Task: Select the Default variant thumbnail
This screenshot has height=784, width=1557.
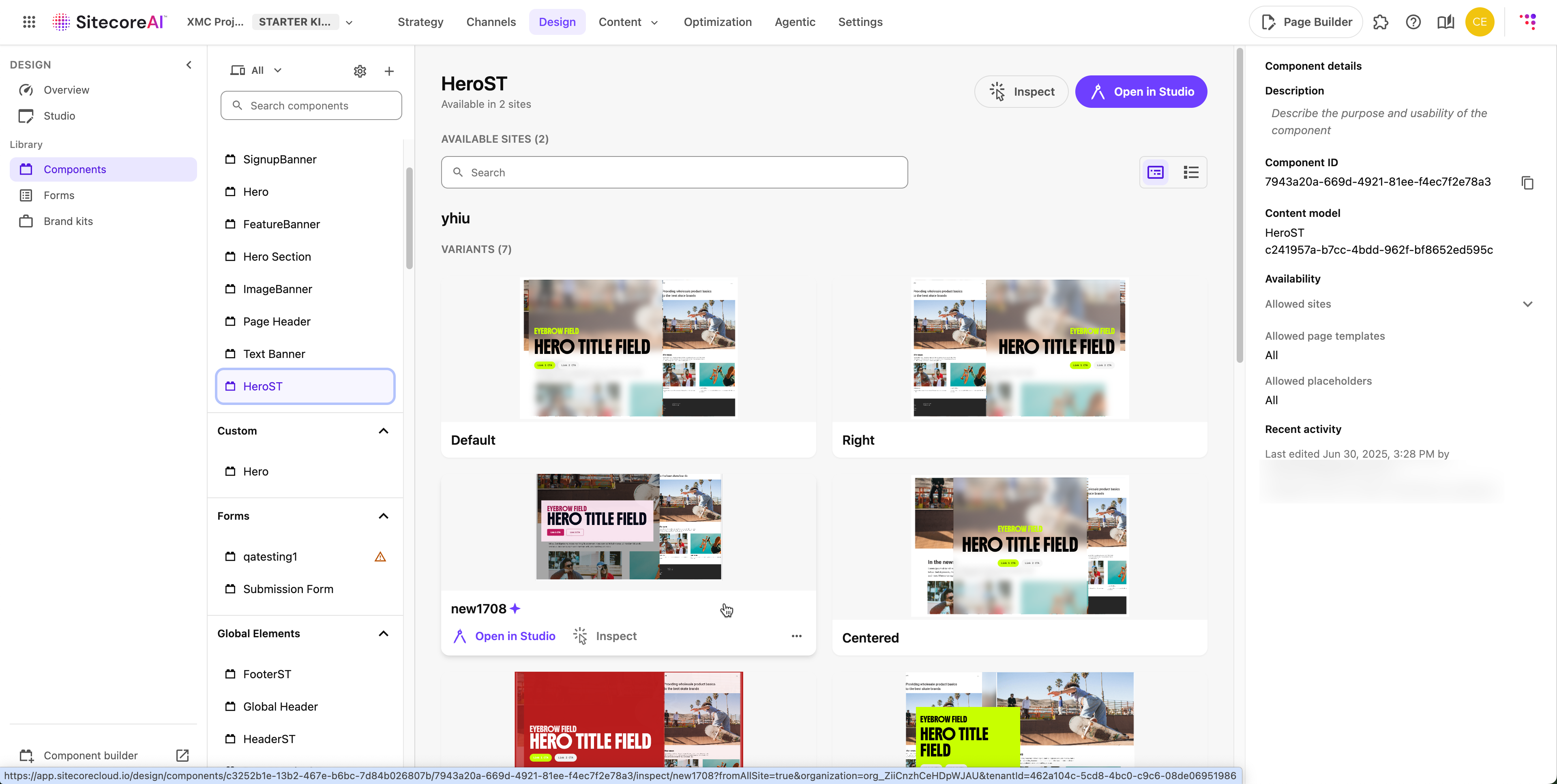Action: (628, 348)
